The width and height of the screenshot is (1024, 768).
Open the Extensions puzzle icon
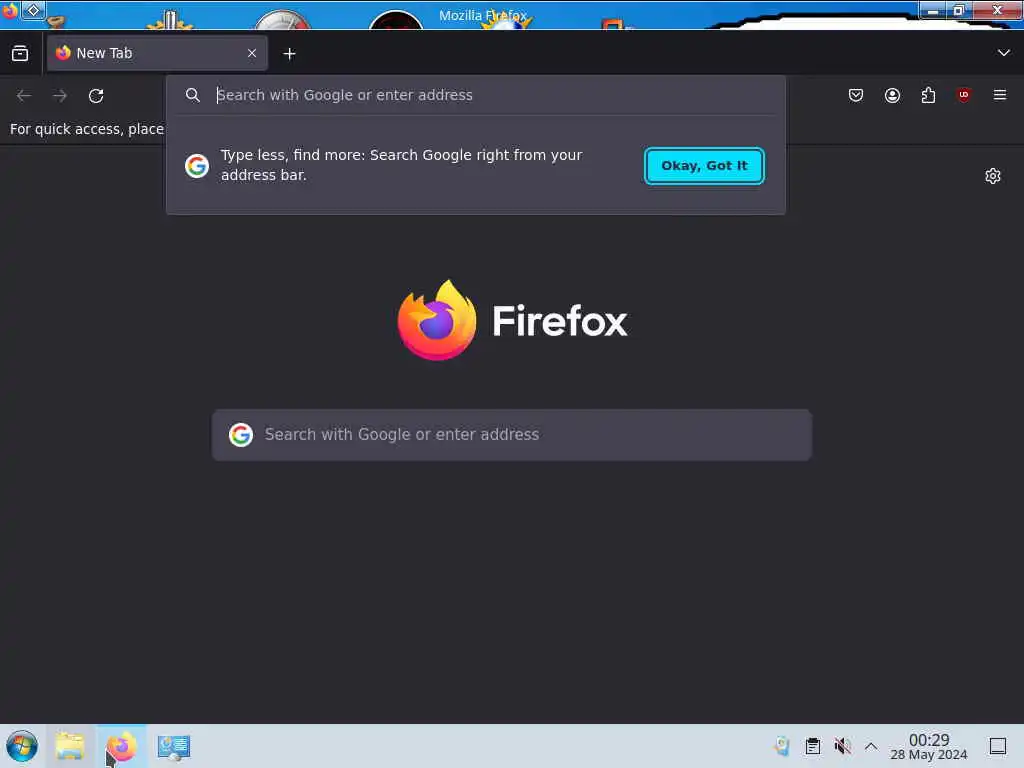point(928,95)
